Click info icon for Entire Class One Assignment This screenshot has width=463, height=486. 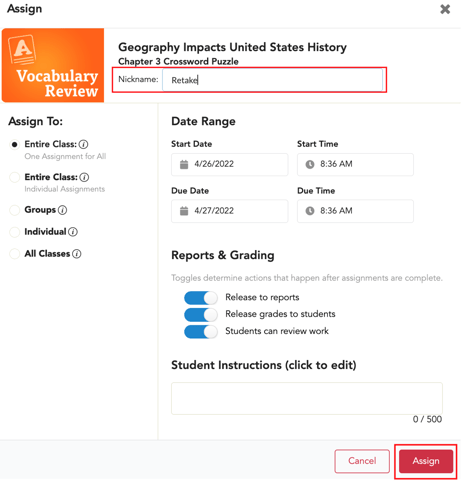point(83,144)
